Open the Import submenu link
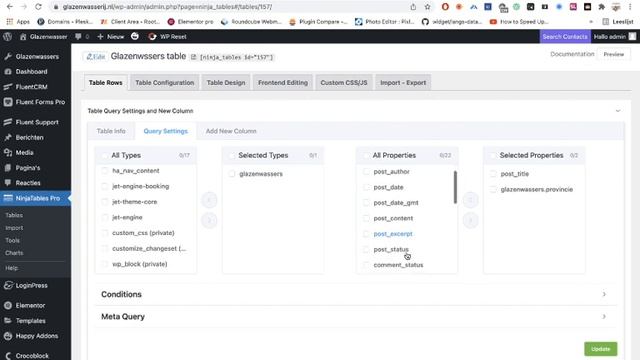The width and height of the screenshot is (640, 360). click(14, 228)
